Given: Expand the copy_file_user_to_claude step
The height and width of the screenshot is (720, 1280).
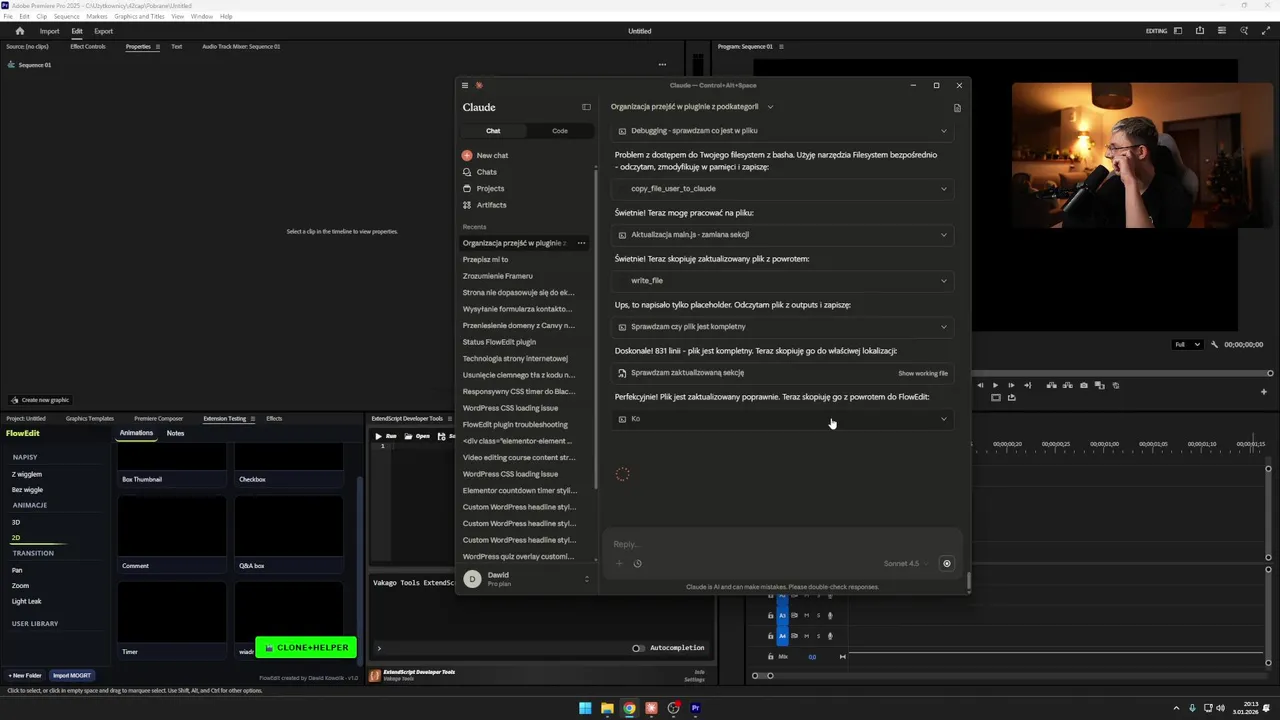Looking at the screenshot, I should 783,188.
